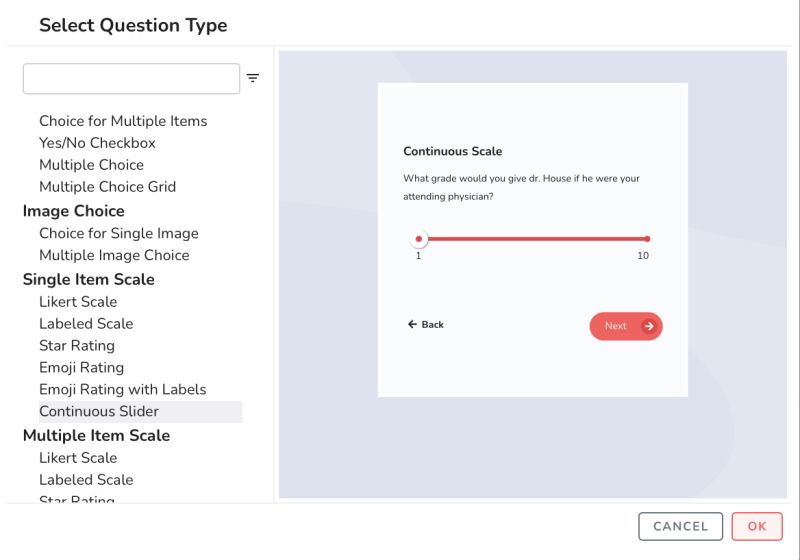
Task: Select Choice for Single Image
Action: (118, 233)
